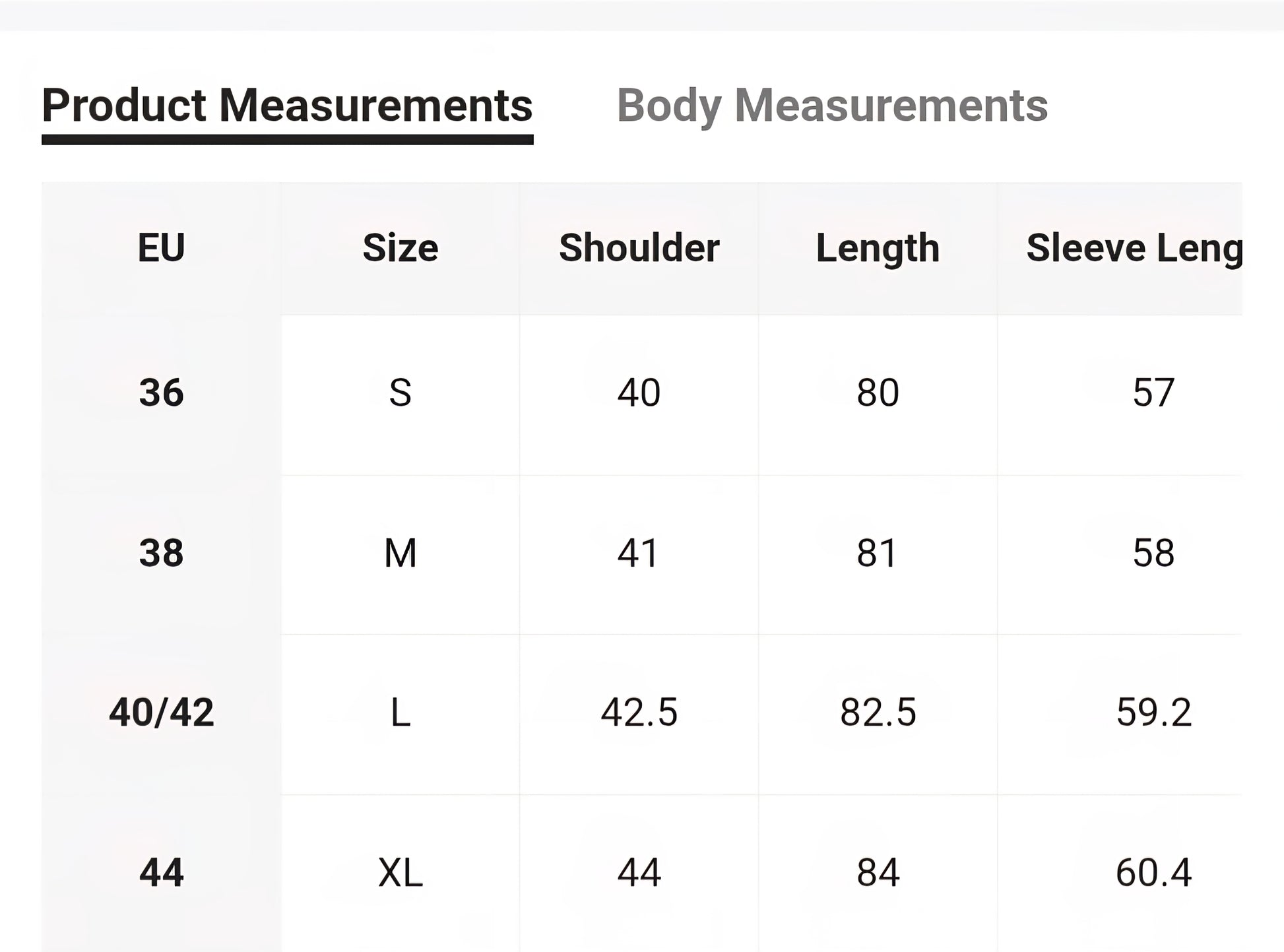Select the EU 40/42 row label
Image resolution: width=1284 pixels, height=952 pixels.
point(161,713)
